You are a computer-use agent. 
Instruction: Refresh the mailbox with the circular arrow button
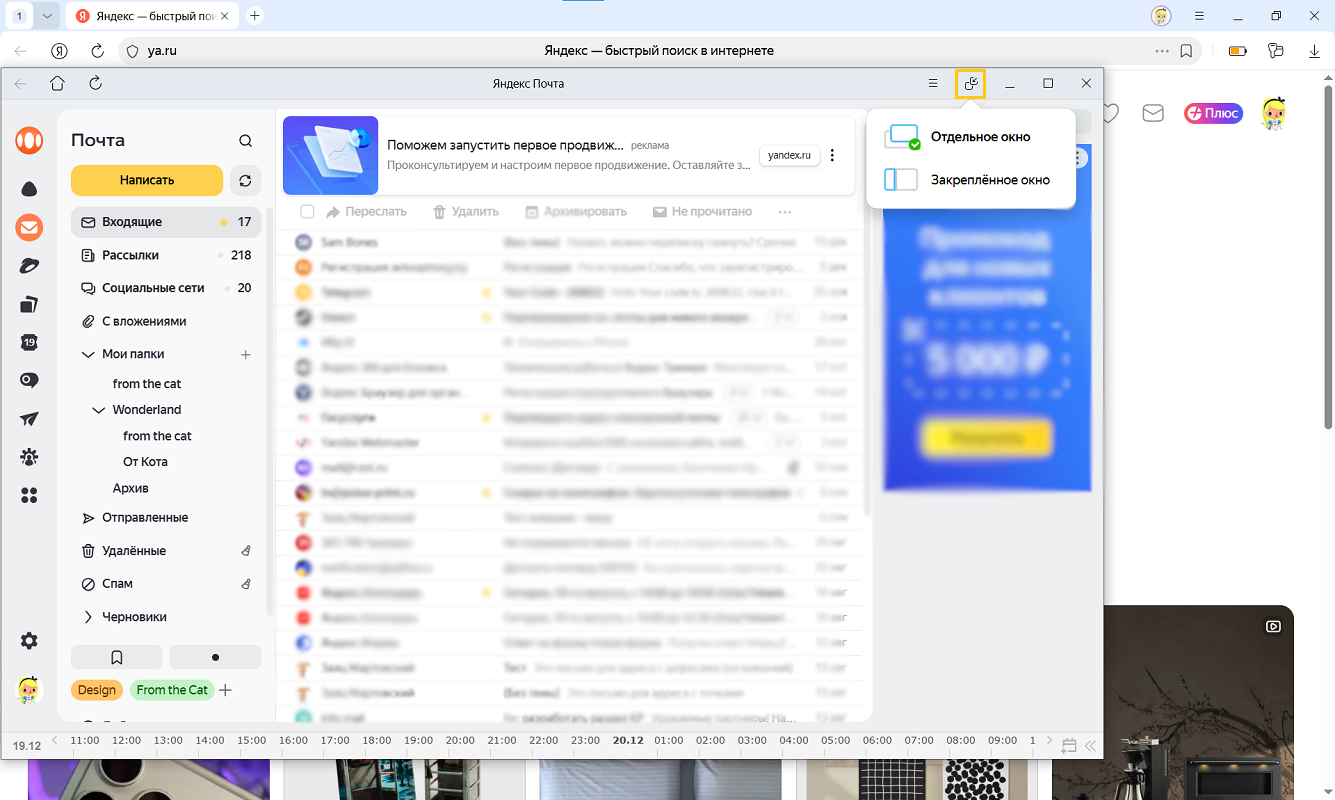[x=245, y=181]
